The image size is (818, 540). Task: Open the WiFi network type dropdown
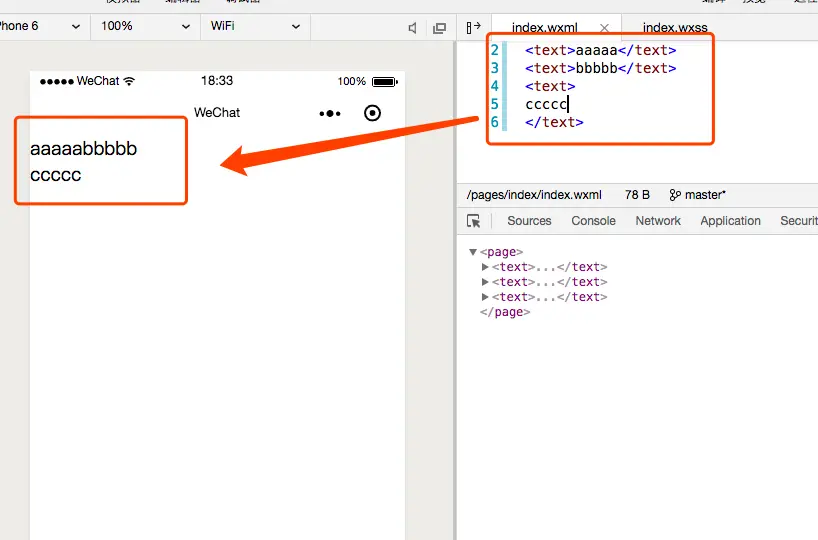(256, 27)
